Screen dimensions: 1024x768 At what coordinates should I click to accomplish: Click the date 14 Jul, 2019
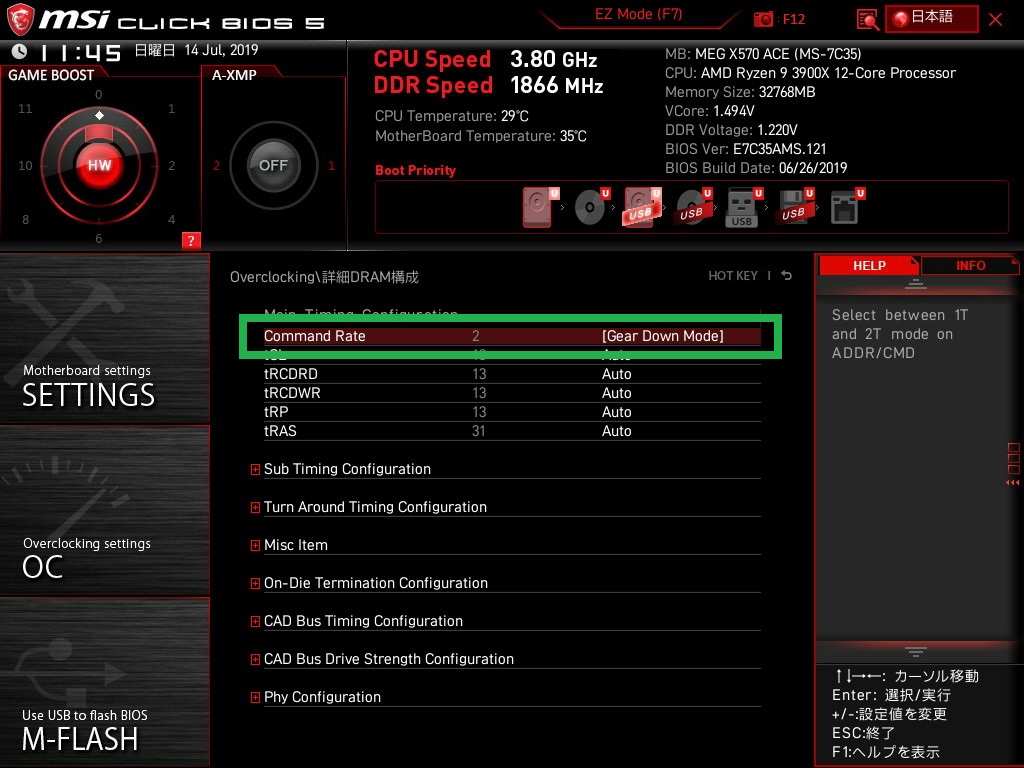coord(221,50)
